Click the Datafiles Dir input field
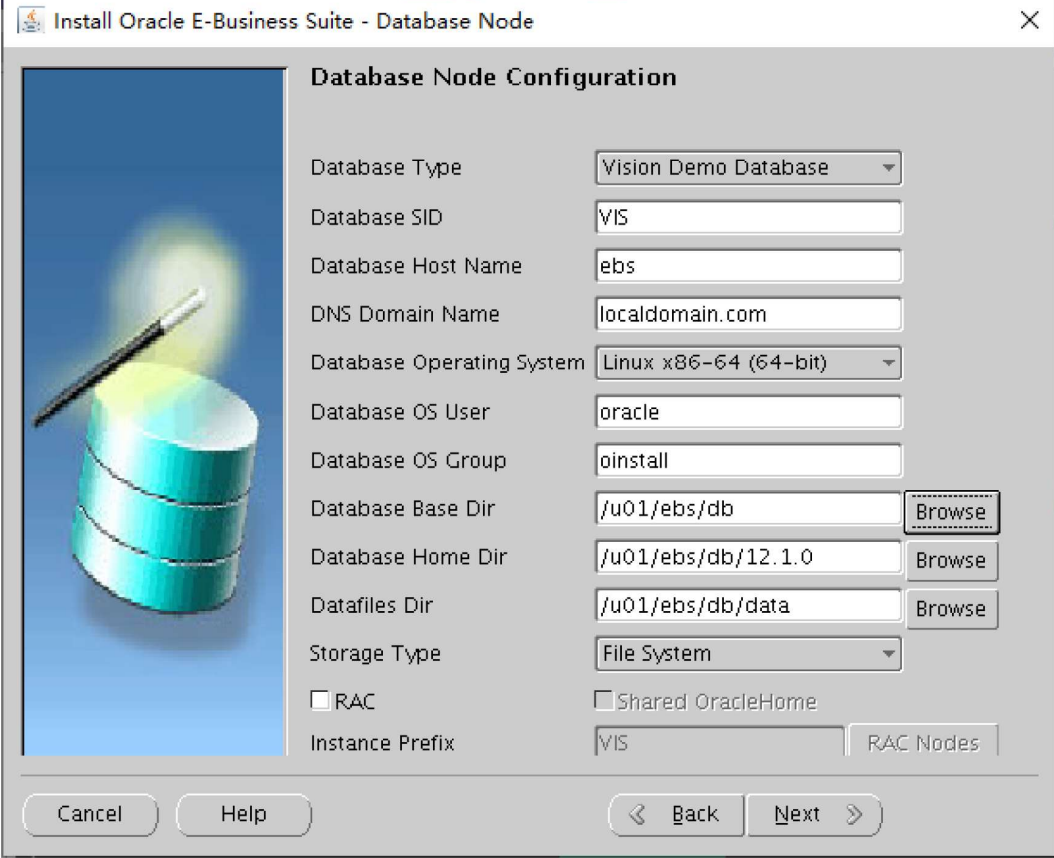1054x858 pixels. (x=748, y=605)
